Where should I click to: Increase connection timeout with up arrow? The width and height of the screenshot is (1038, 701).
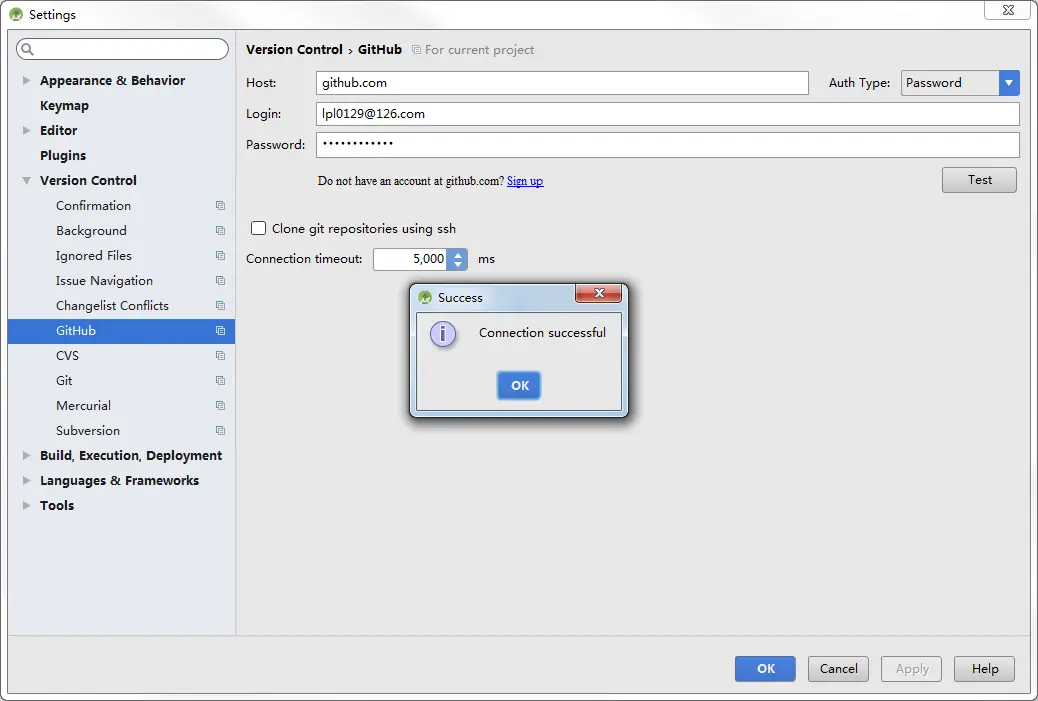pyautogui.click(x=457, y=254)
